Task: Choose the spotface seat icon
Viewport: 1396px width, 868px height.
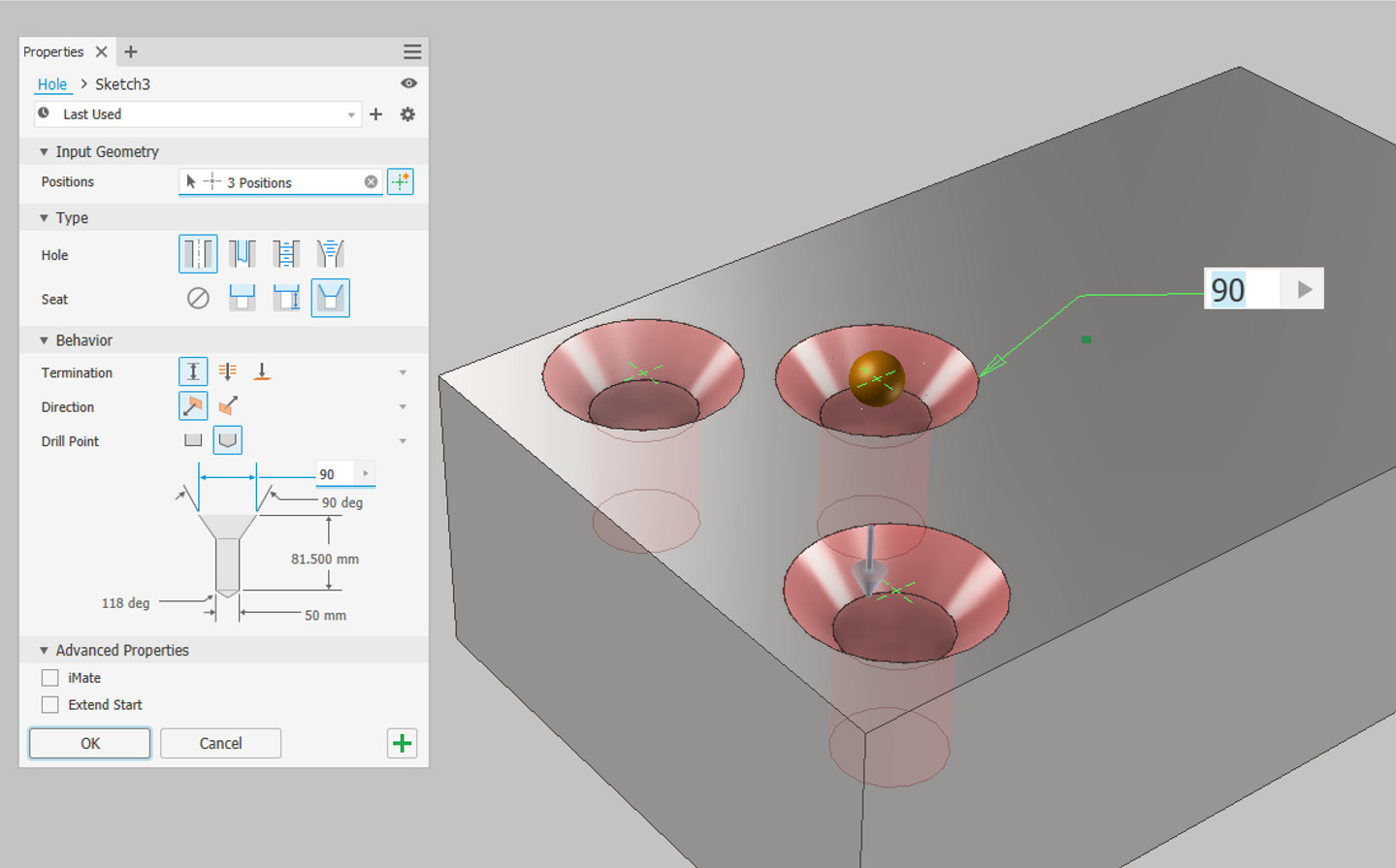Action: [x=286, y=299]
